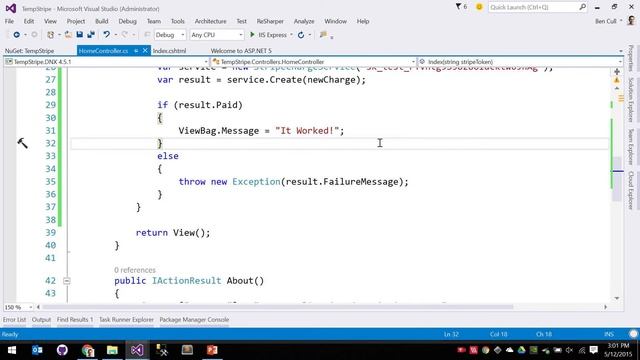This screenshot has width=640, height=360.
Task: Open the Output panel tab
Action: 41,320
